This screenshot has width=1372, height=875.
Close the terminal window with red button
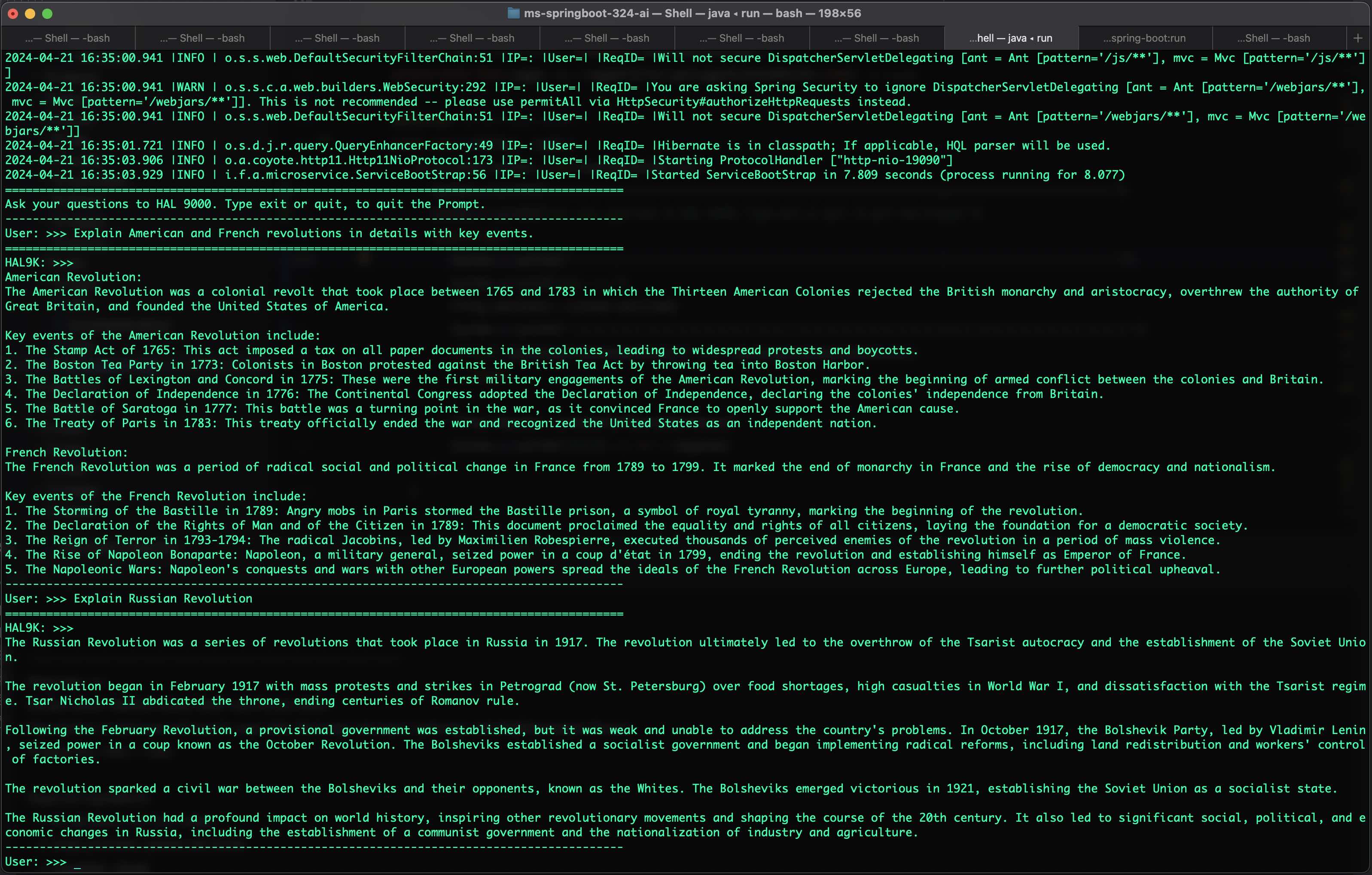pyautogui.click(x=13, y=13)
